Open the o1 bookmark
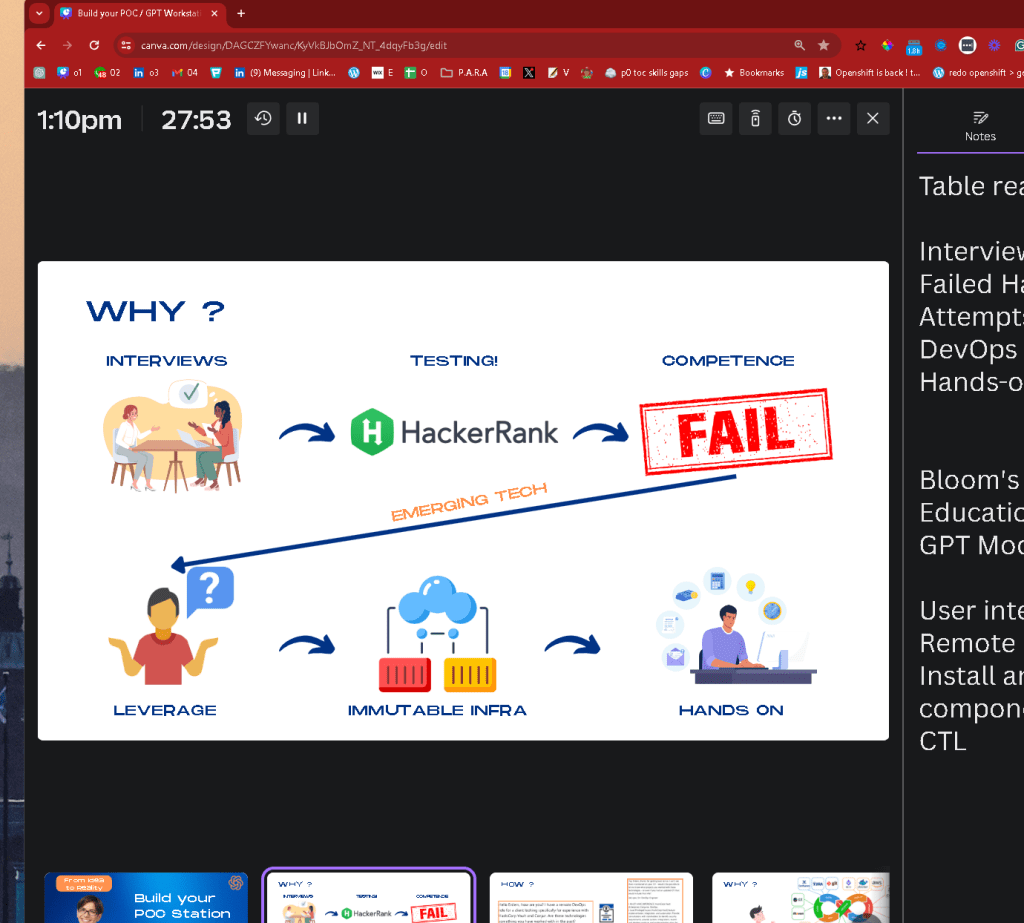This screenshot has width=1024, height=923. [69, 73]
